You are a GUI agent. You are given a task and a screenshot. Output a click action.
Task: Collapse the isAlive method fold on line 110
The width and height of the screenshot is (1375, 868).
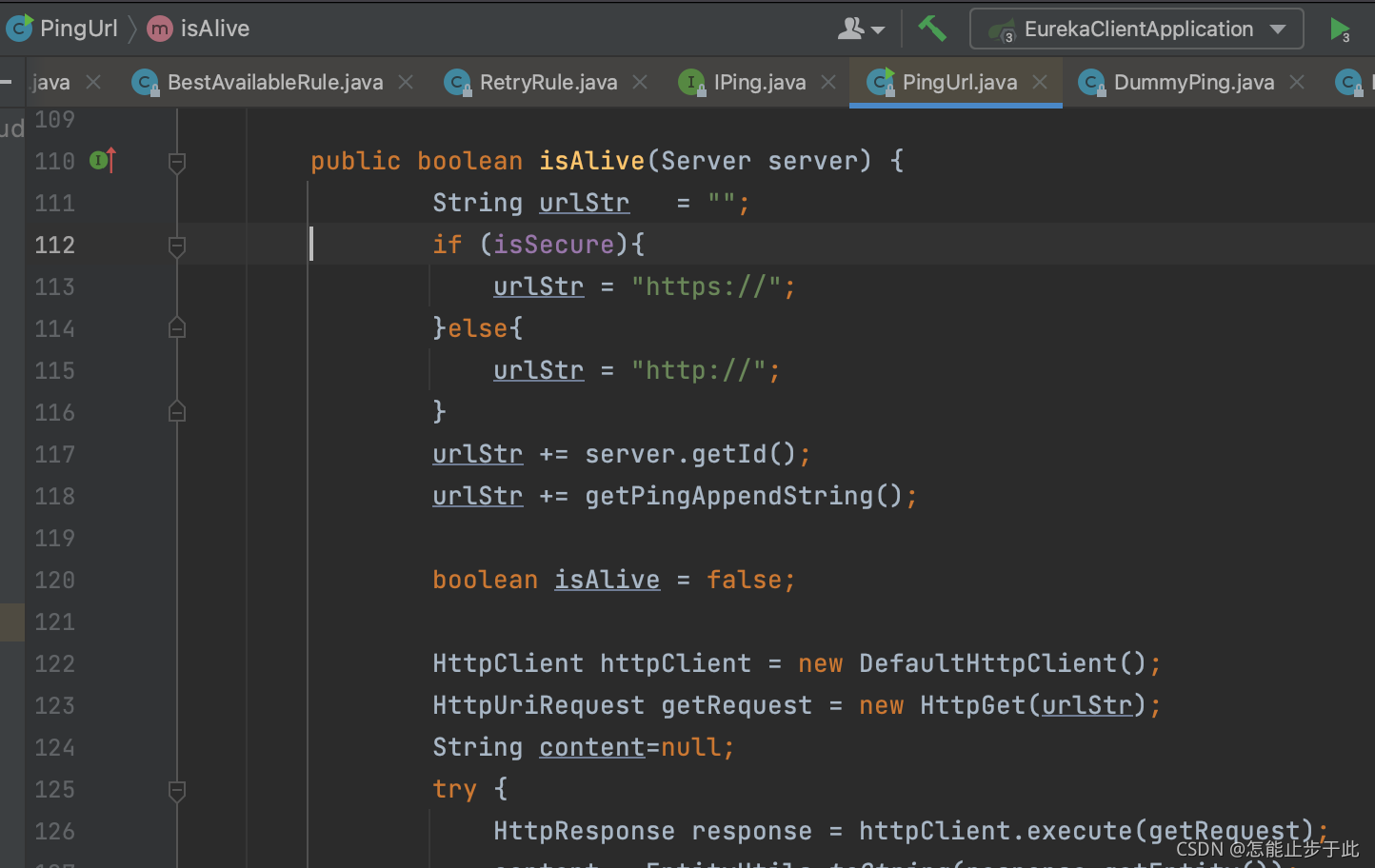[177, 163]
